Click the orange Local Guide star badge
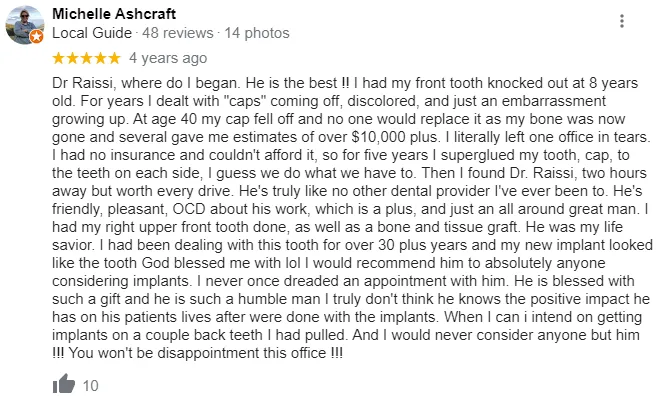670x399 pixels. 37,37
